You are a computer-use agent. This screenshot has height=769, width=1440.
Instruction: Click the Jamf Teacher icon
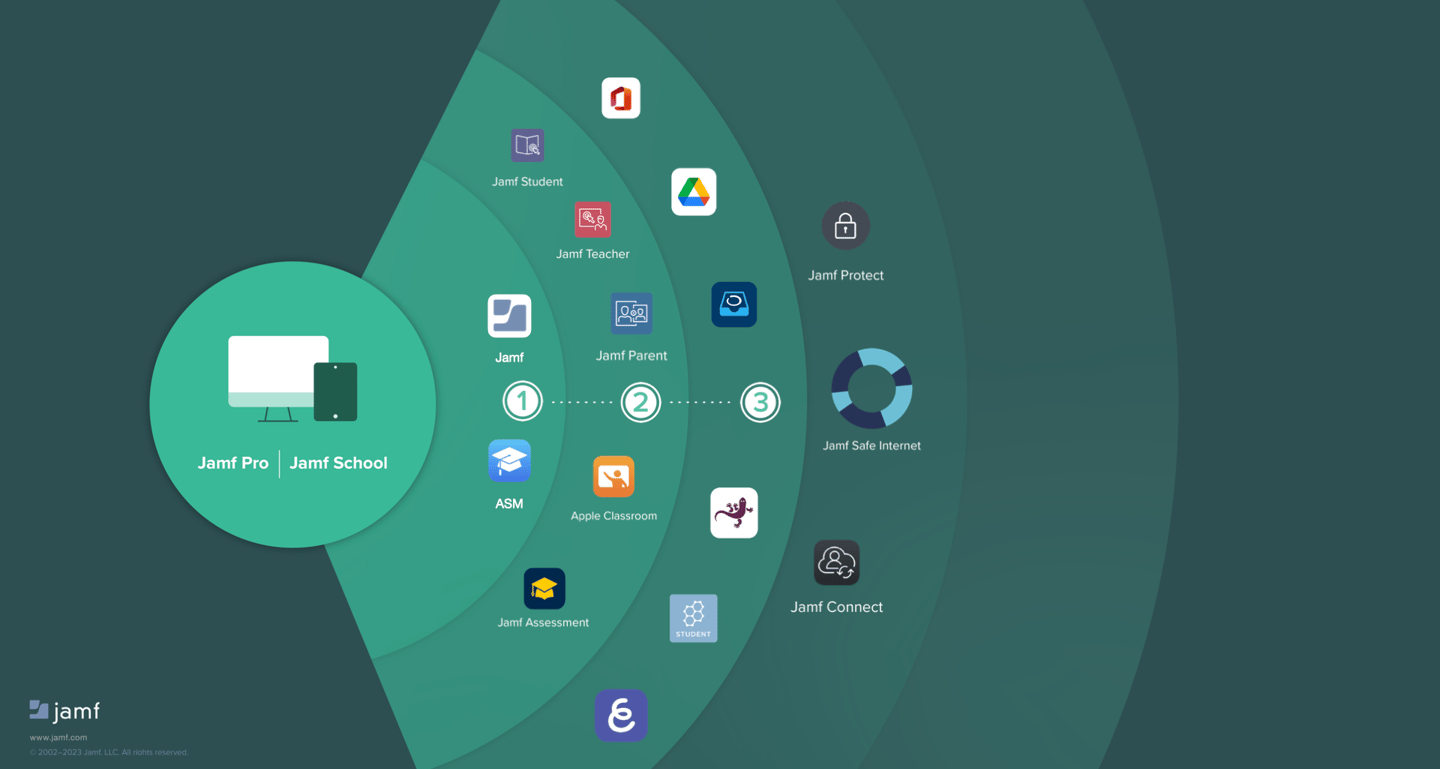click(x=593, y=219)
